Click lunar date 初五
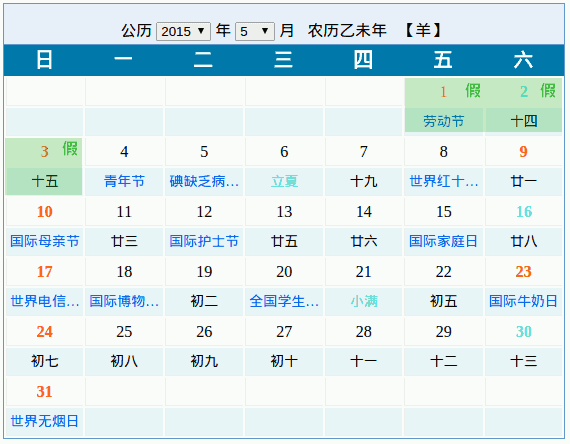Image resolution: width=570 pixels, height=444 pixels. (x=443, y=301)
